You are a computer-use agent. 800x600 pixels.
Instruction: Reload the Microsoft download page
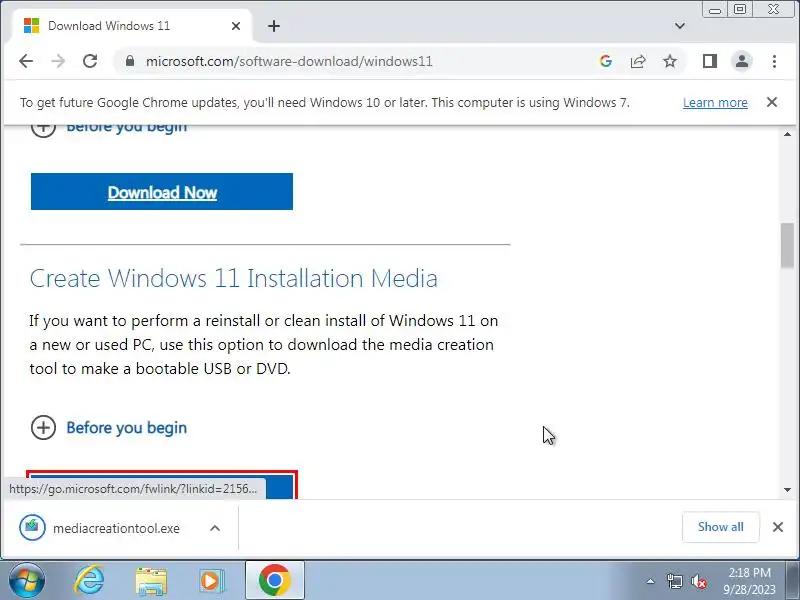90,61
